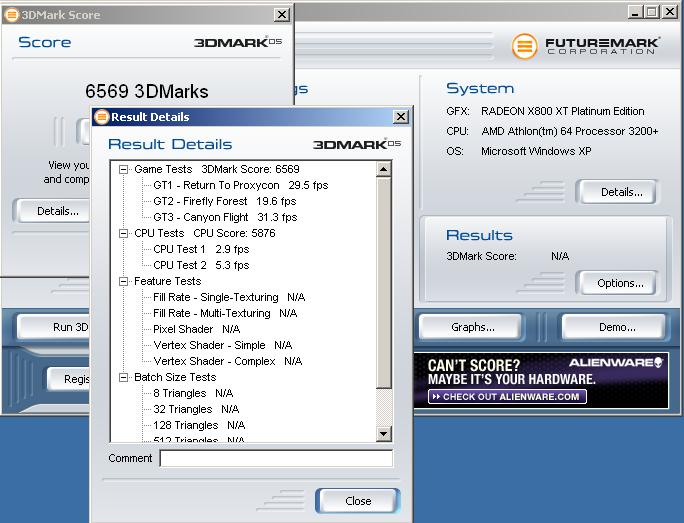
Task: Click Feature Tests label
Action: [x=168, y=281]
